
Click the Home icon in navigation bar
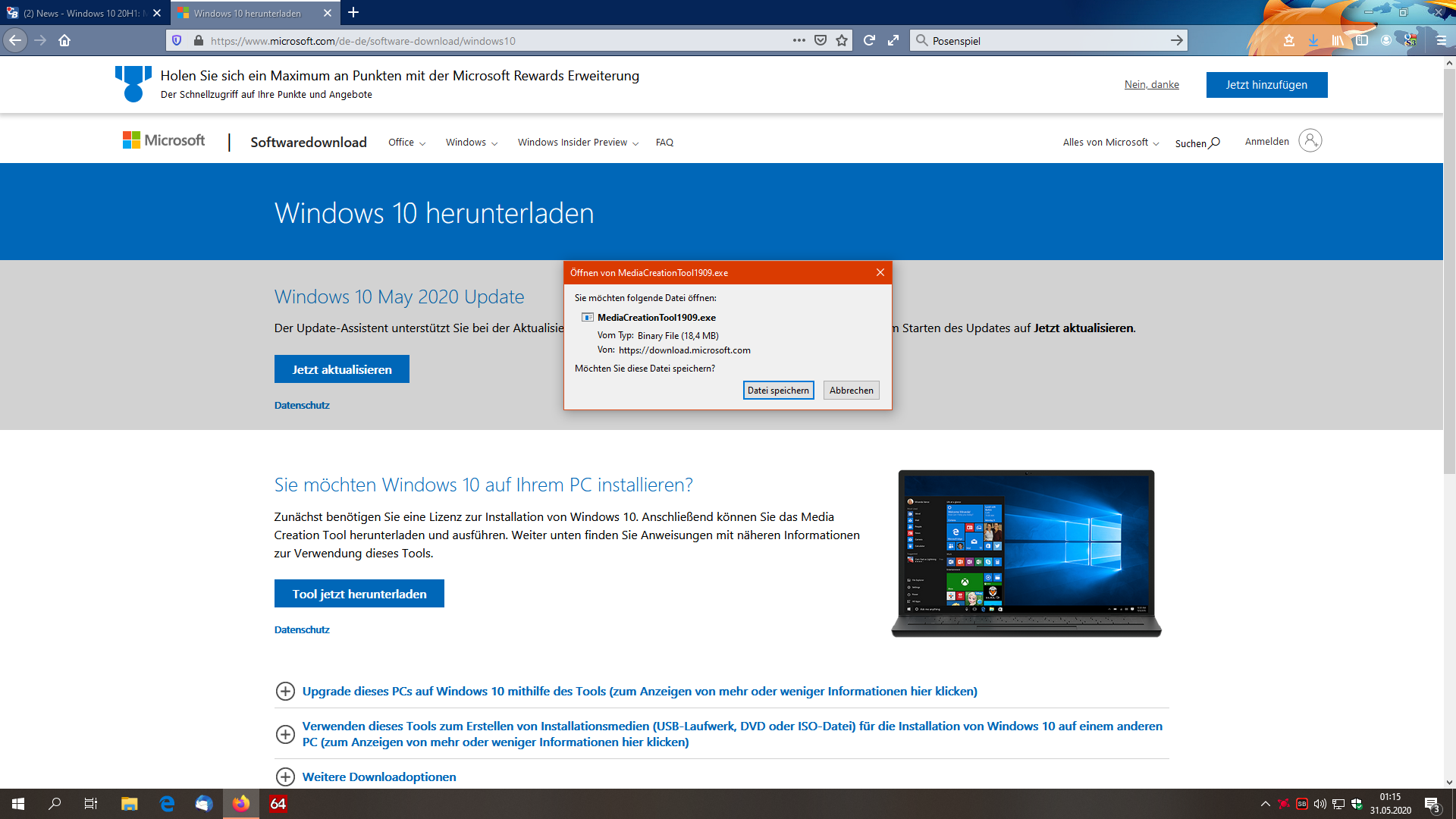pos(64,40)
